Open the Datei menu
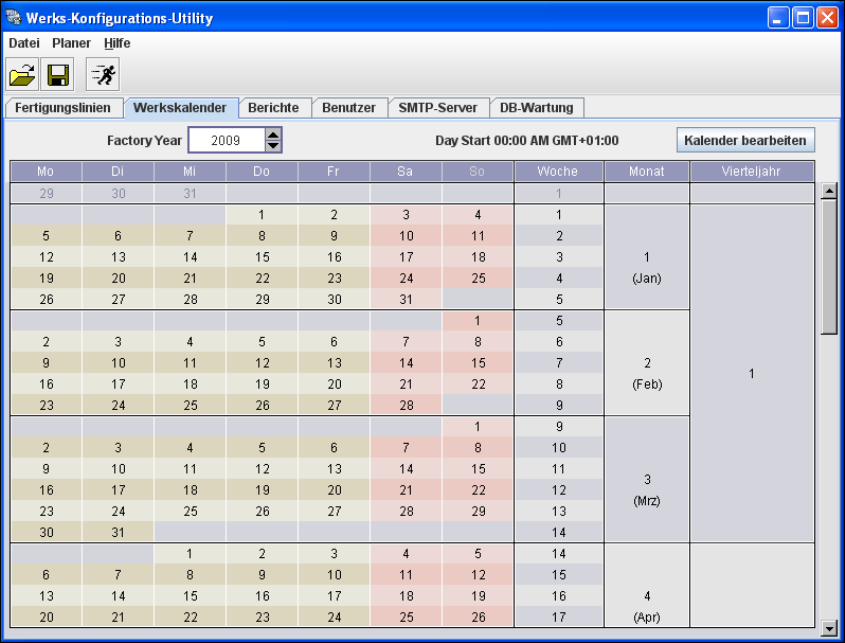The height and width of the screenshot is (643, 845). click(x=24, y=43)
